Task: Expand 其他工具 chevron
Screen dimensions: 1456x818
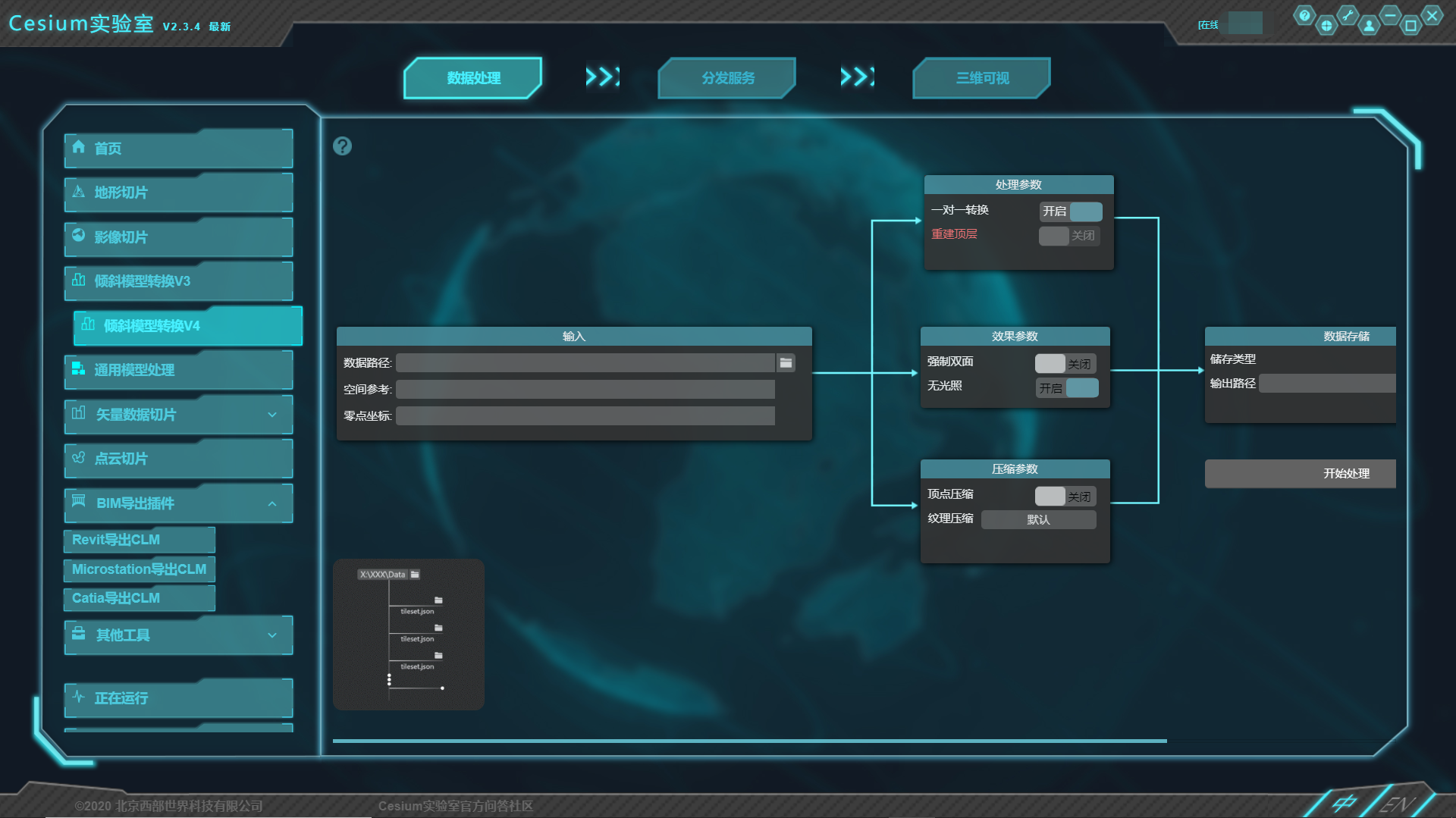Action: pos(272,635)
